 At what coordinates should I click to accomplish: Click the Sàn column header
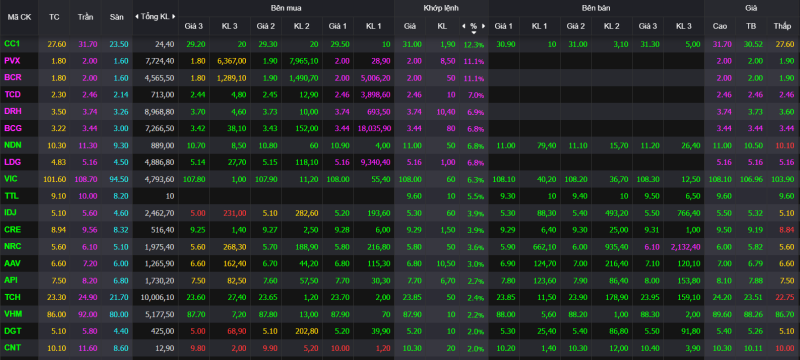tap(116, 17)
